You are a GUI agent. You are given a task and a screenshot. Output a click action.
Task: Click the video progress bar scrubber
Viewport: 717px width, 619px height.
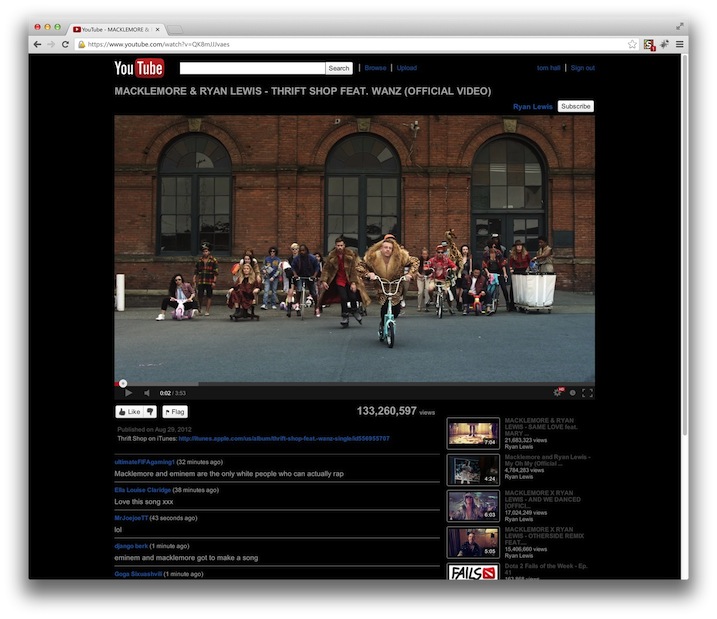tap(123, 384)
